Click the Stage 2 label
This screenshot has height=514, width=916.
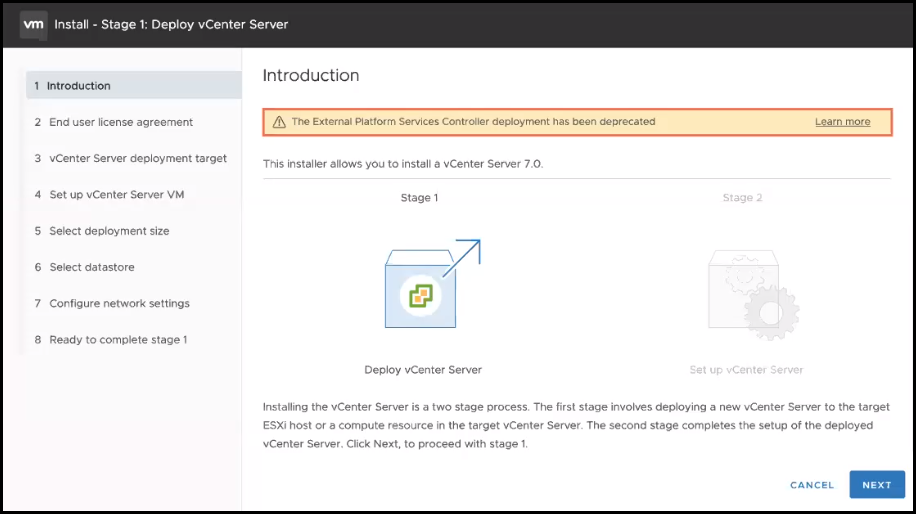pos(742,197)
